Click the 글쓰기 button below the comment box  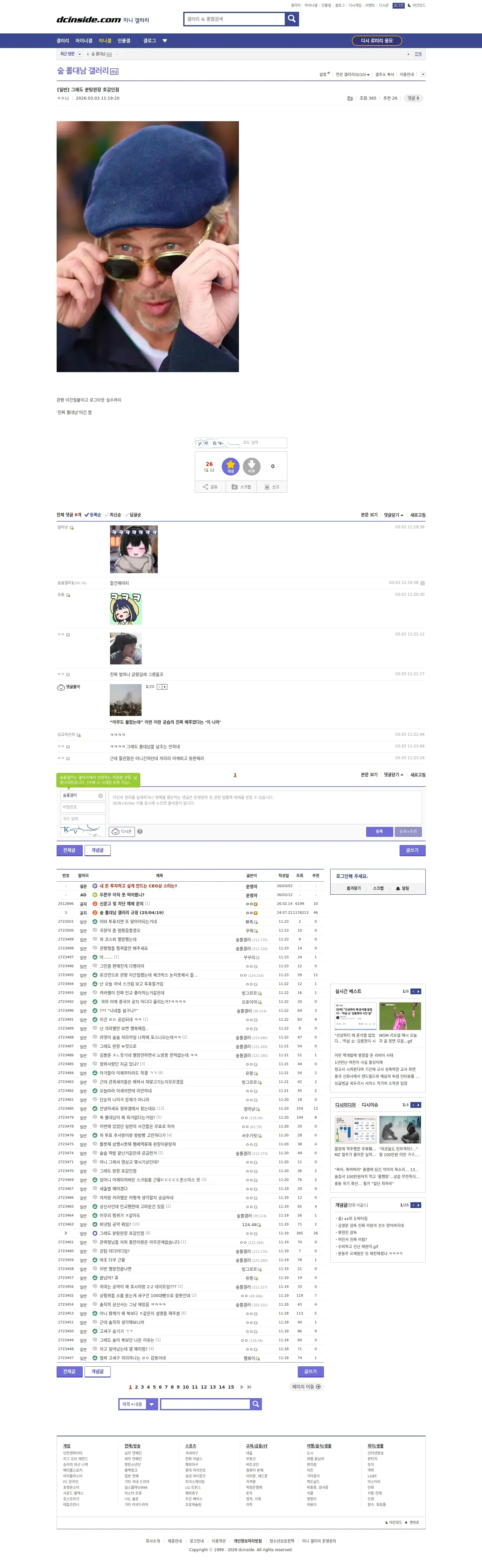point(412,850)
